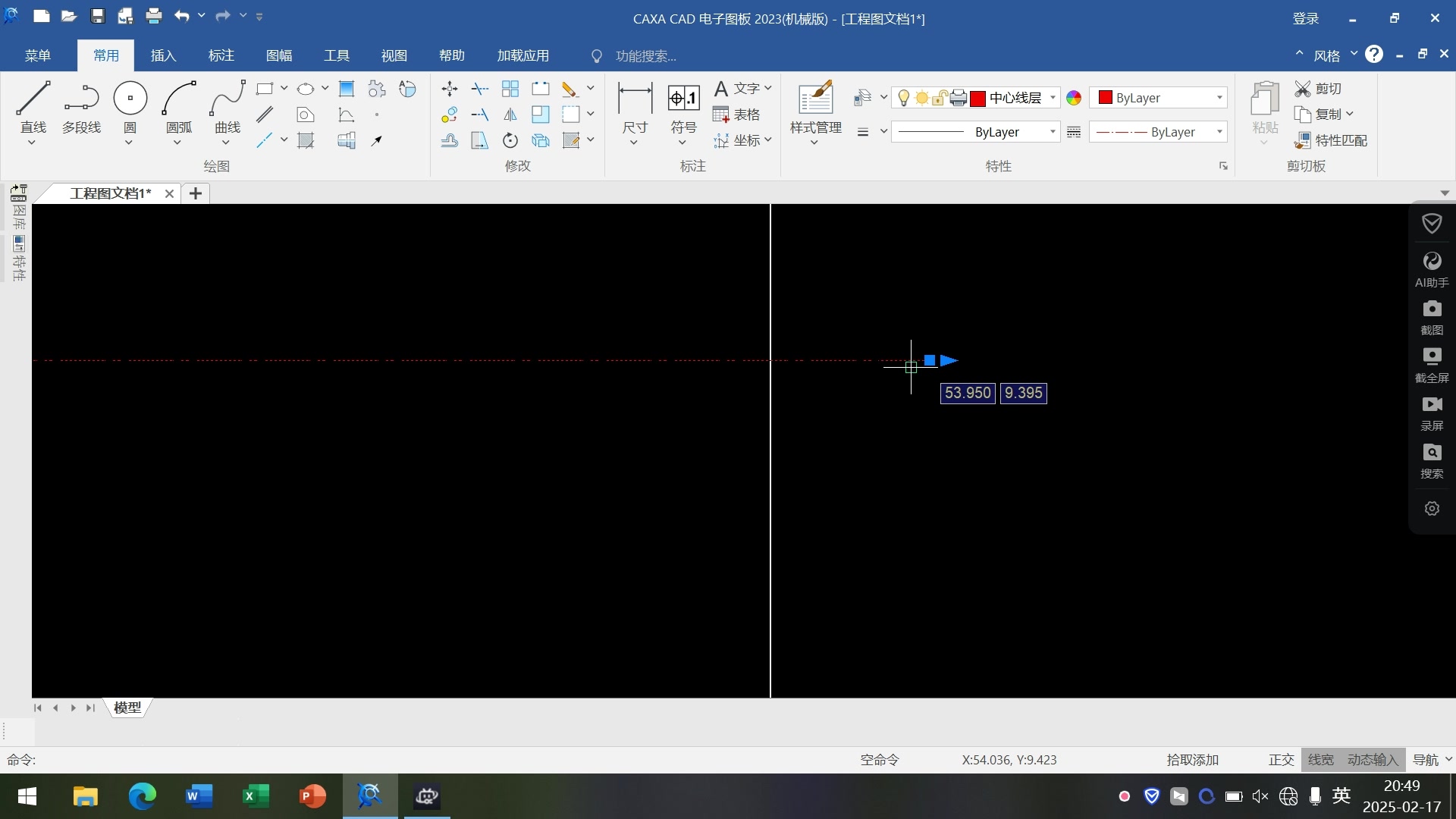The height and width of the screenshot is (819, 1456).
Task: Add a new document tab
Action: click(x=196, y=193)
